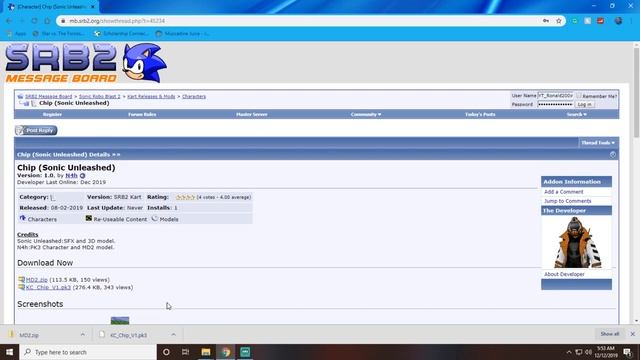The image size is (640, 360).
Task: Reload the current page
Action: tap(34, 21)
